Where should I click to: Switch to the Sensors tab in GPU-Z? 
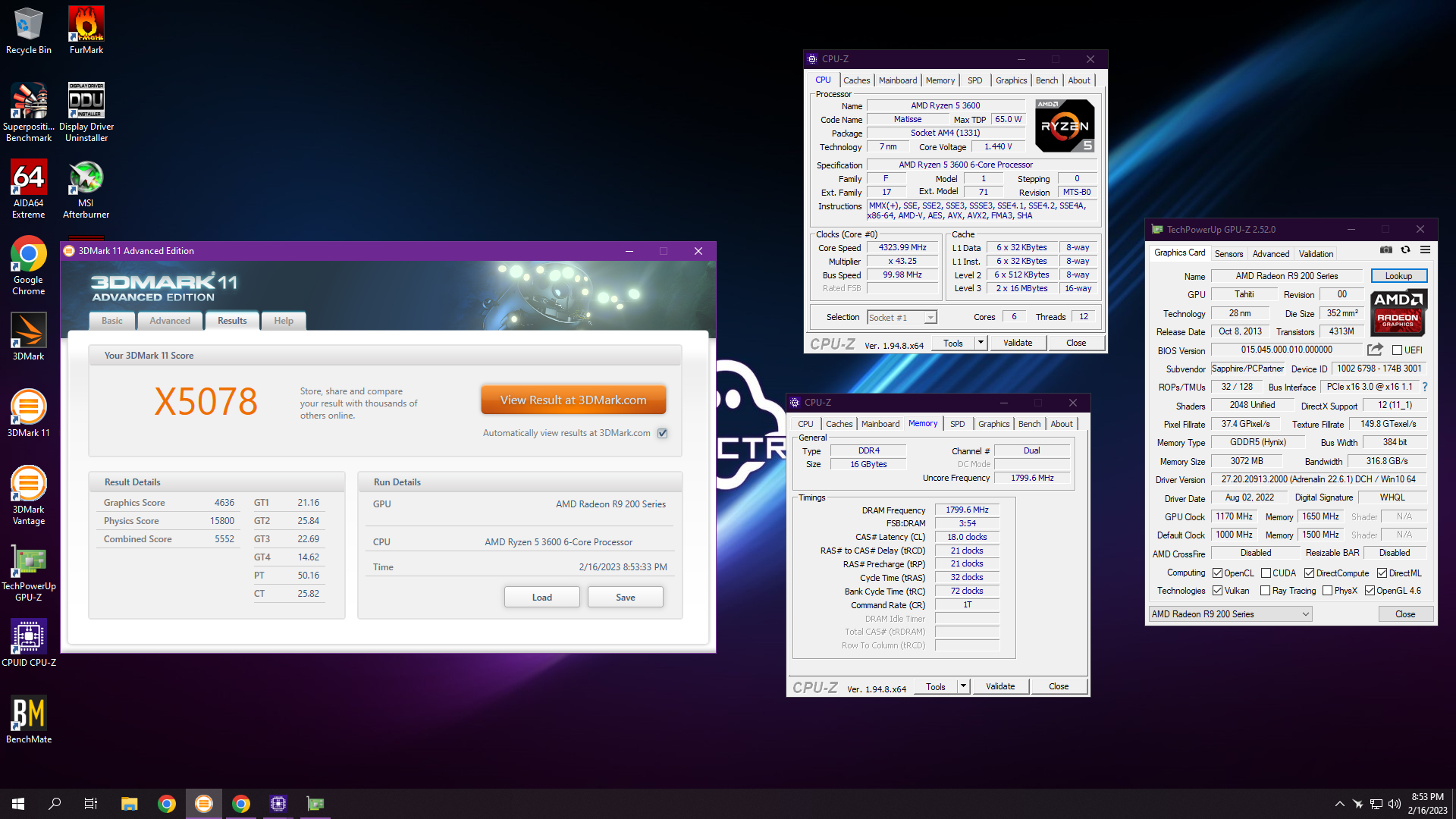click(x=1228, y=254)
